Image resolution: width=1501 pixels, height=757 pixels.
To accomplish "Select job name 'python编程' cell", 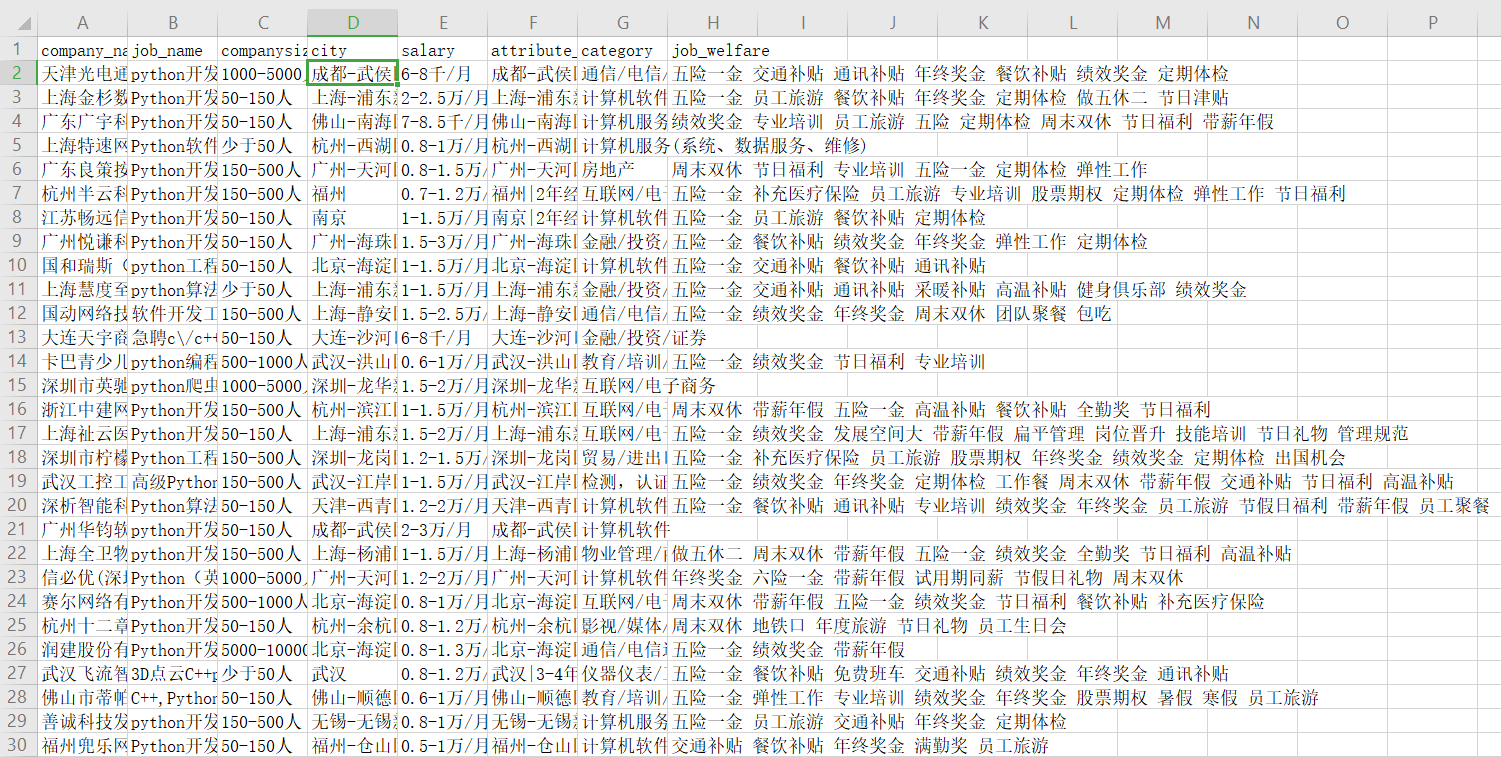I will pyautogui.click(x=173, y=362).
